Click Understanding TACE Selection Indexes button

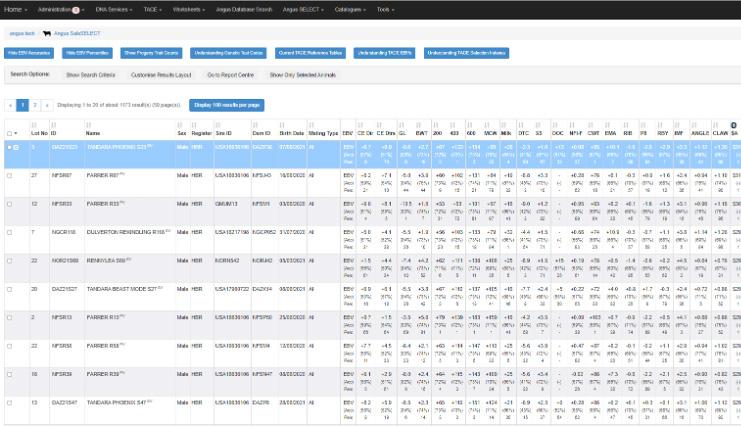[466, 53]
